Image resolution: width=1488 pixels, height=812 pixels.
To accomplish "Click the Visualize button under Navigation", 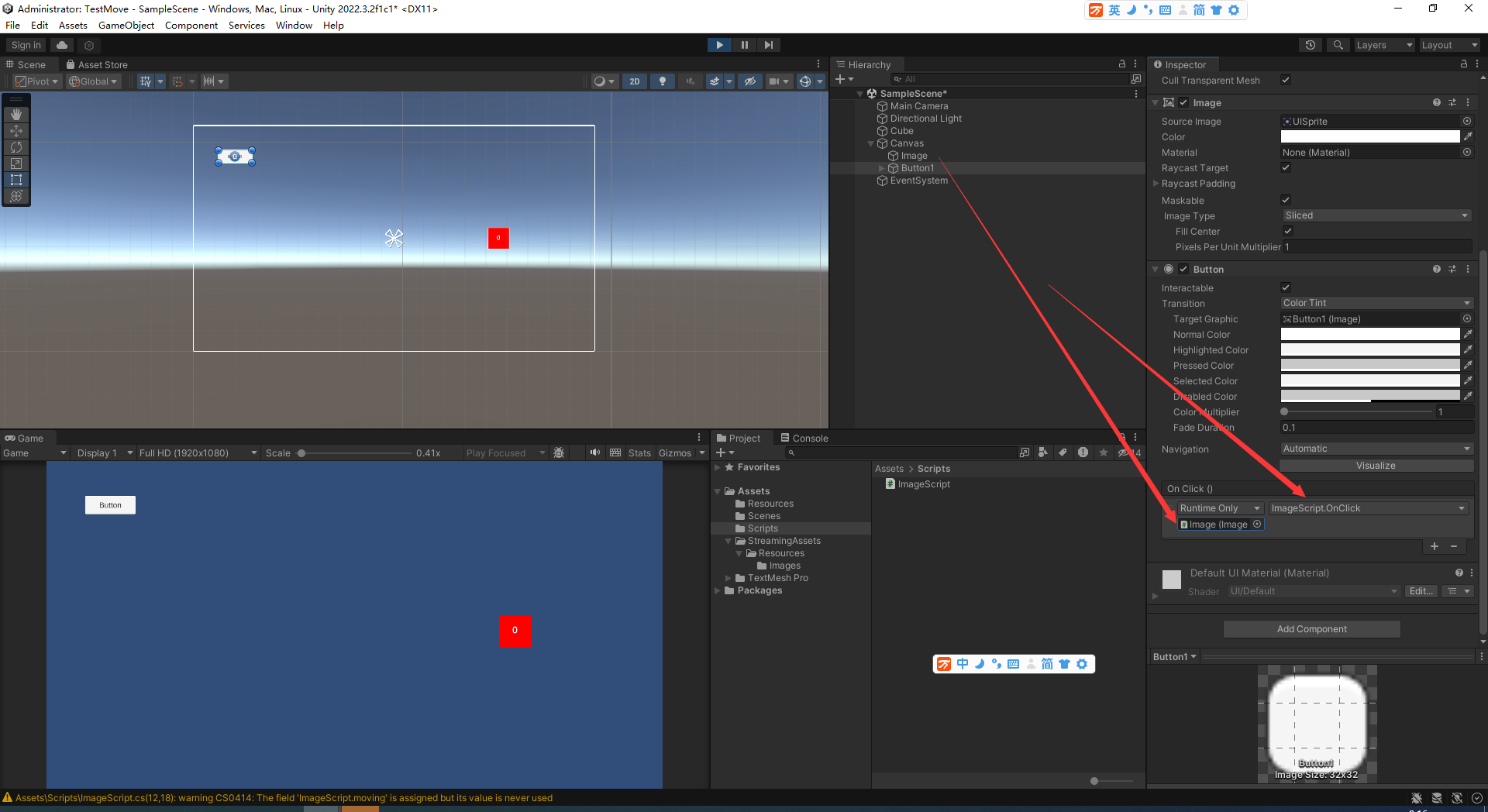I will pos(1376,465).
